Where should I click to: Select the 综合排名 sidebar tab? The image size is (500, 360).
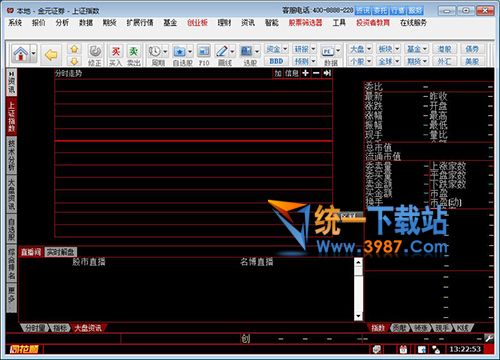[11, 264]
